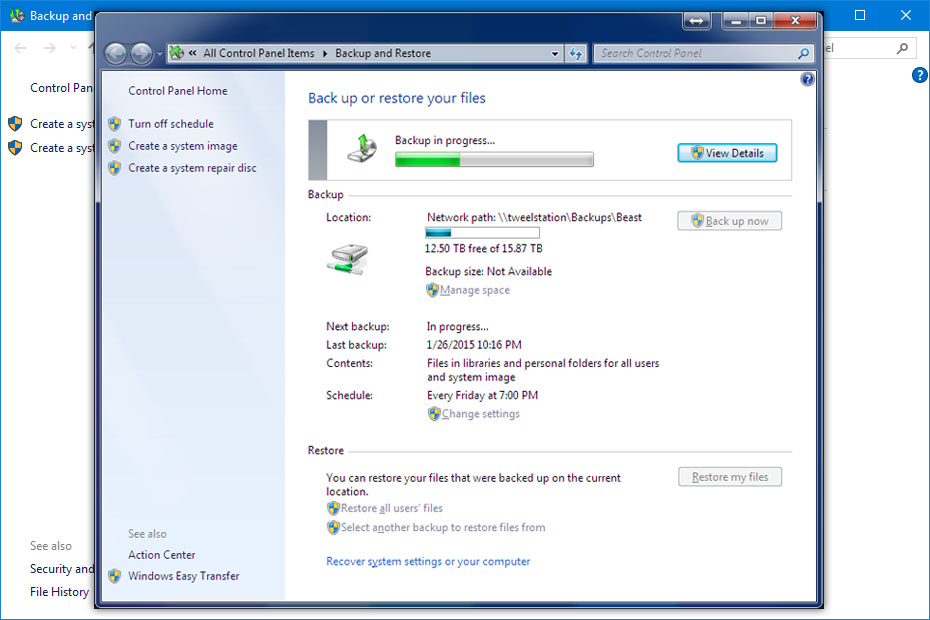Maximize the background Backup and Restore window
Image resolution: width=930 pixels, height=620 pixels.
click(860, 15)
